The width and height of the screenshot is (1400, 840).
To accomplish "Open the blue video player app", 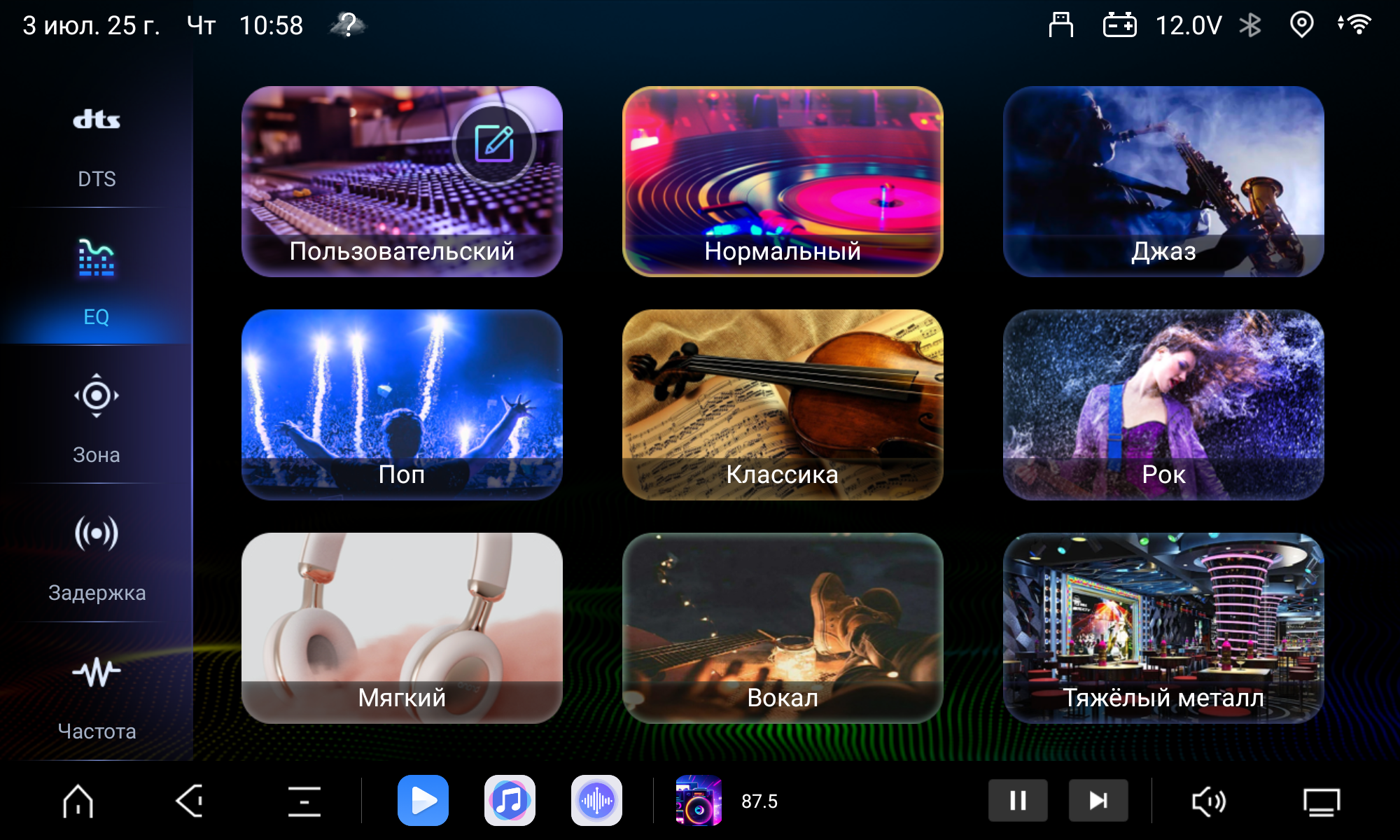I will (423, 800).
